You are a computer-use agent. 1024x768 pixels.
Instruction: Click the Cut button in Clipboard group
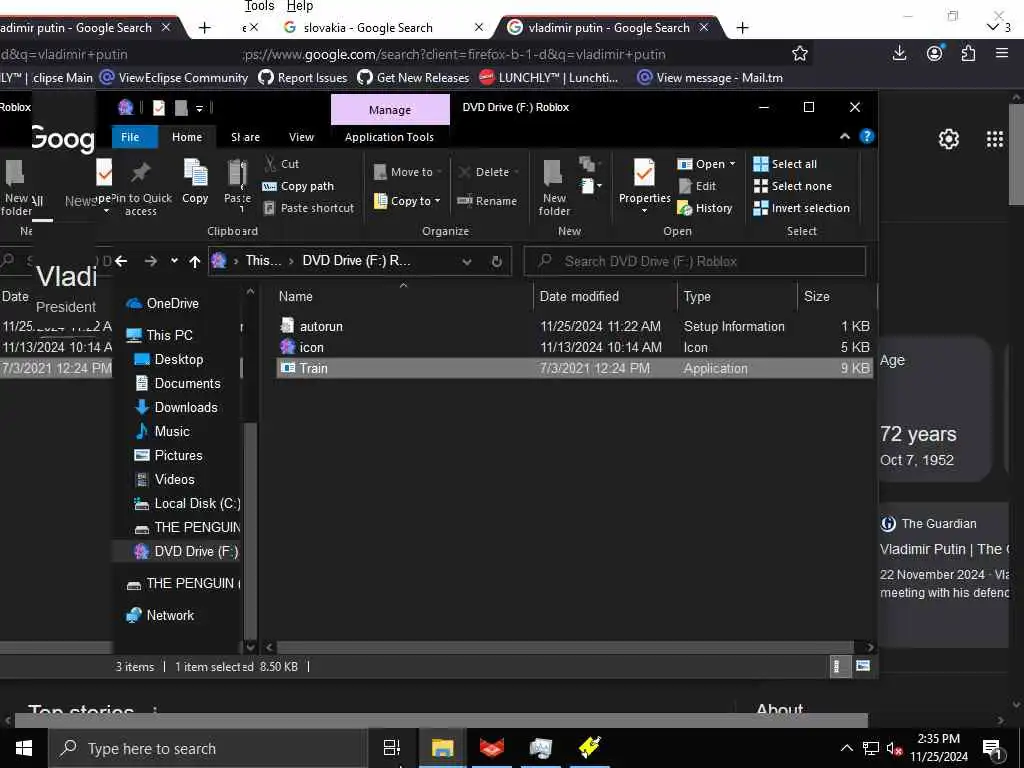click(281, 164)
